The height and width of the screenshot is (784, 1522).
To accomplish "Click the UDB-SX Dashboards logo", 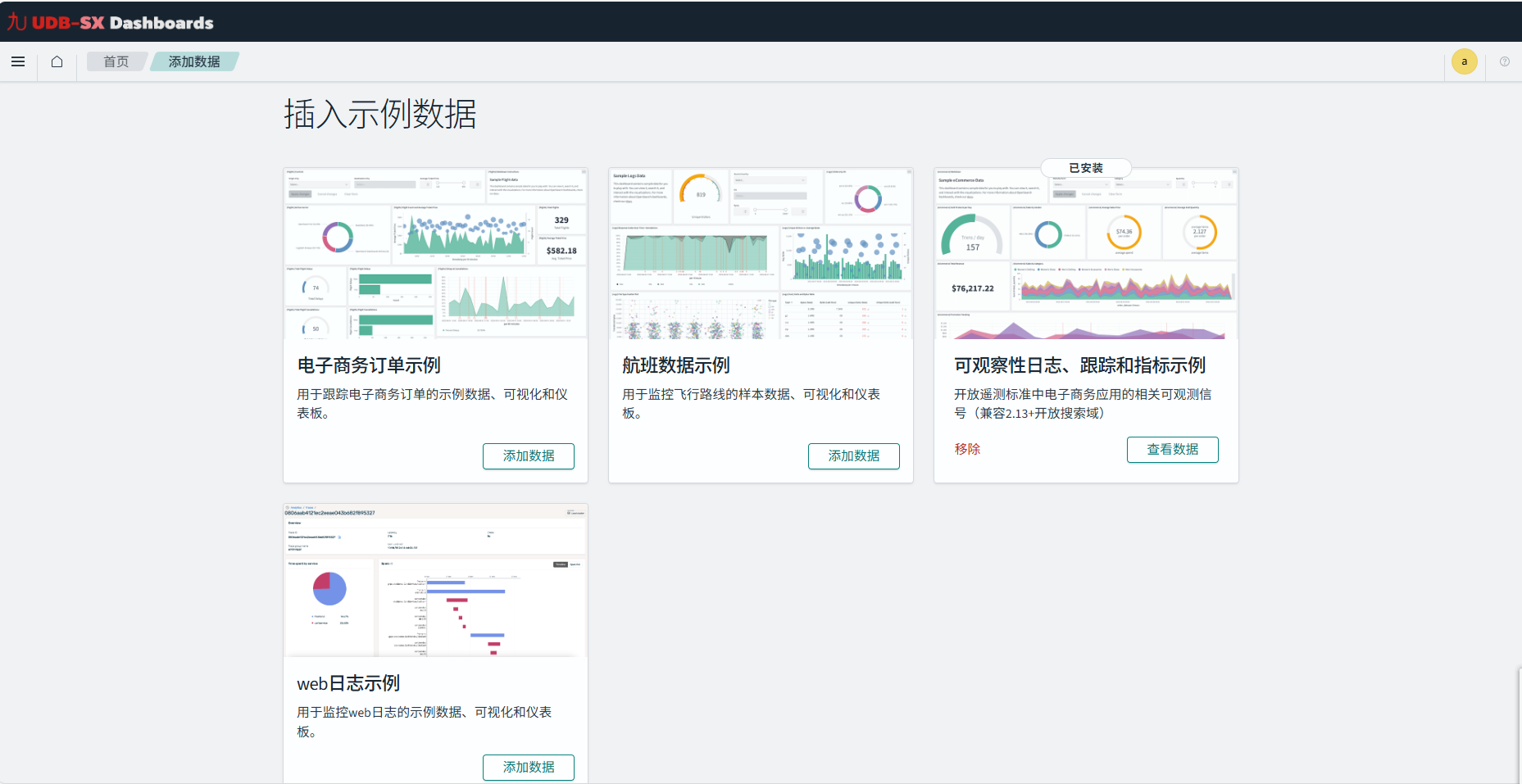I will 111,22.
